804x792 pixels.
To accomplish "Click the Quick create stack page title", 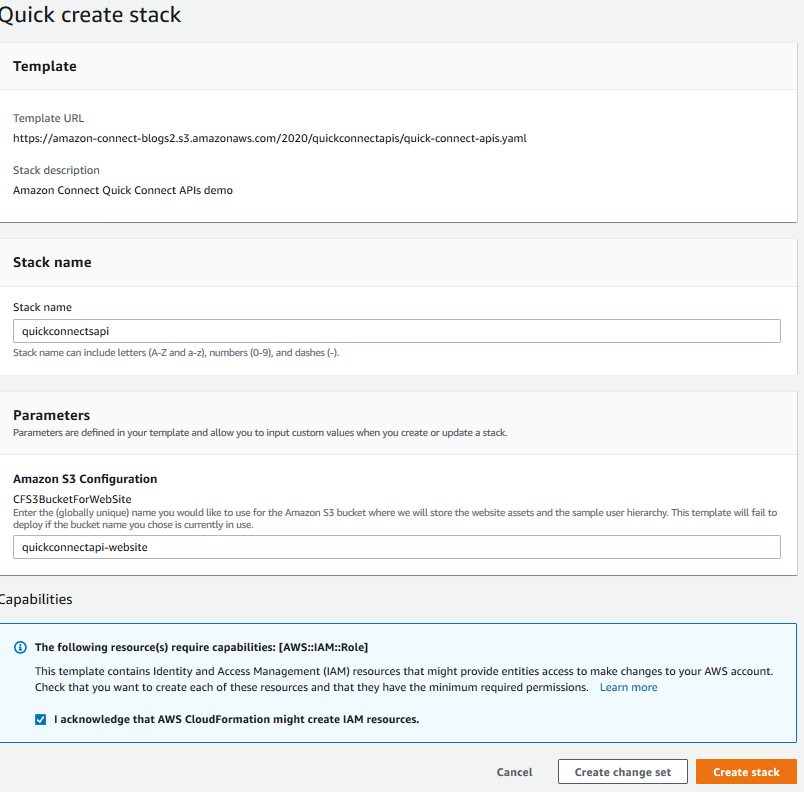I will tap(90, 14).
